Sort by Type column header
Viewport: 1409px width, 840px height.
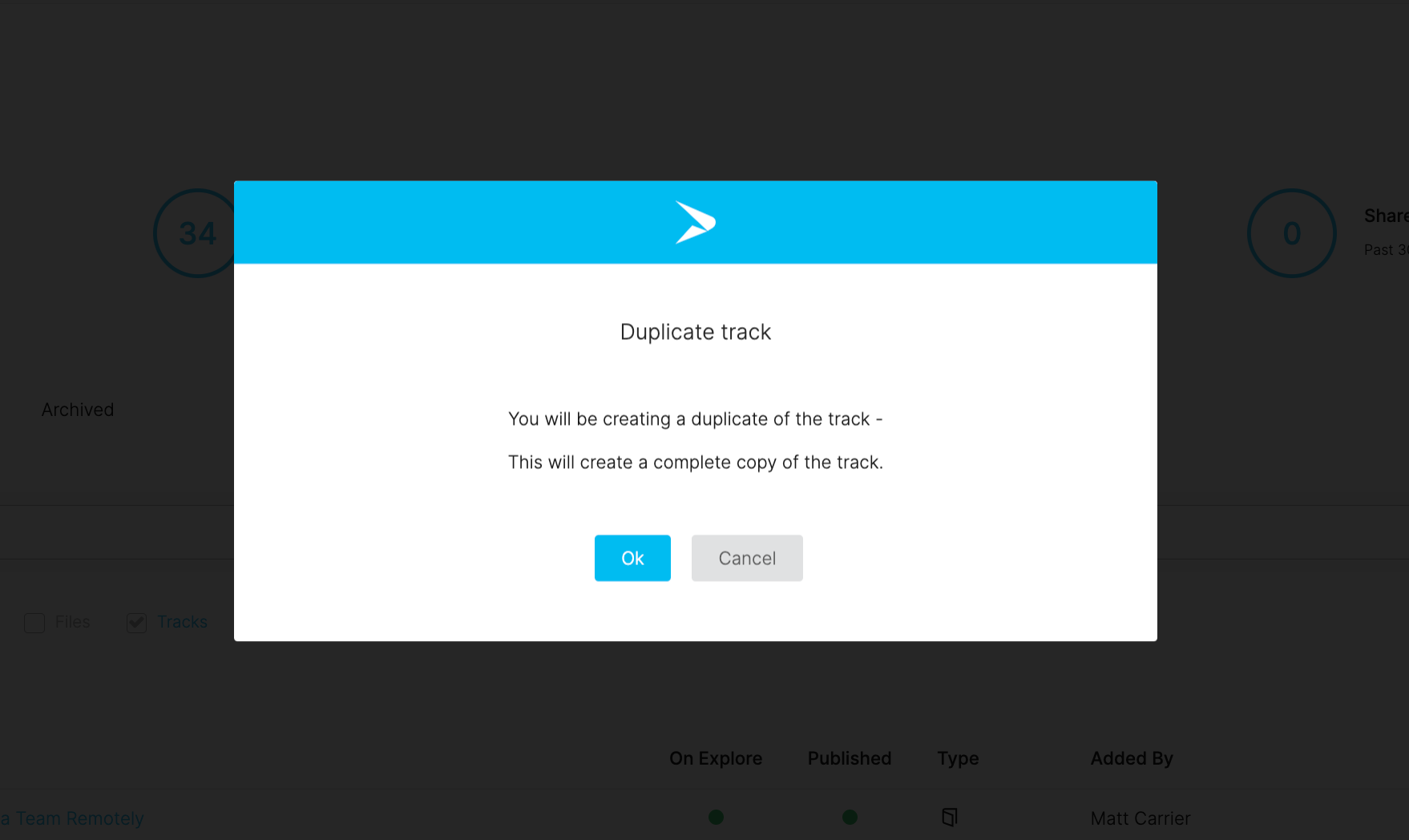pyautogui.click(x=958, y=758)
